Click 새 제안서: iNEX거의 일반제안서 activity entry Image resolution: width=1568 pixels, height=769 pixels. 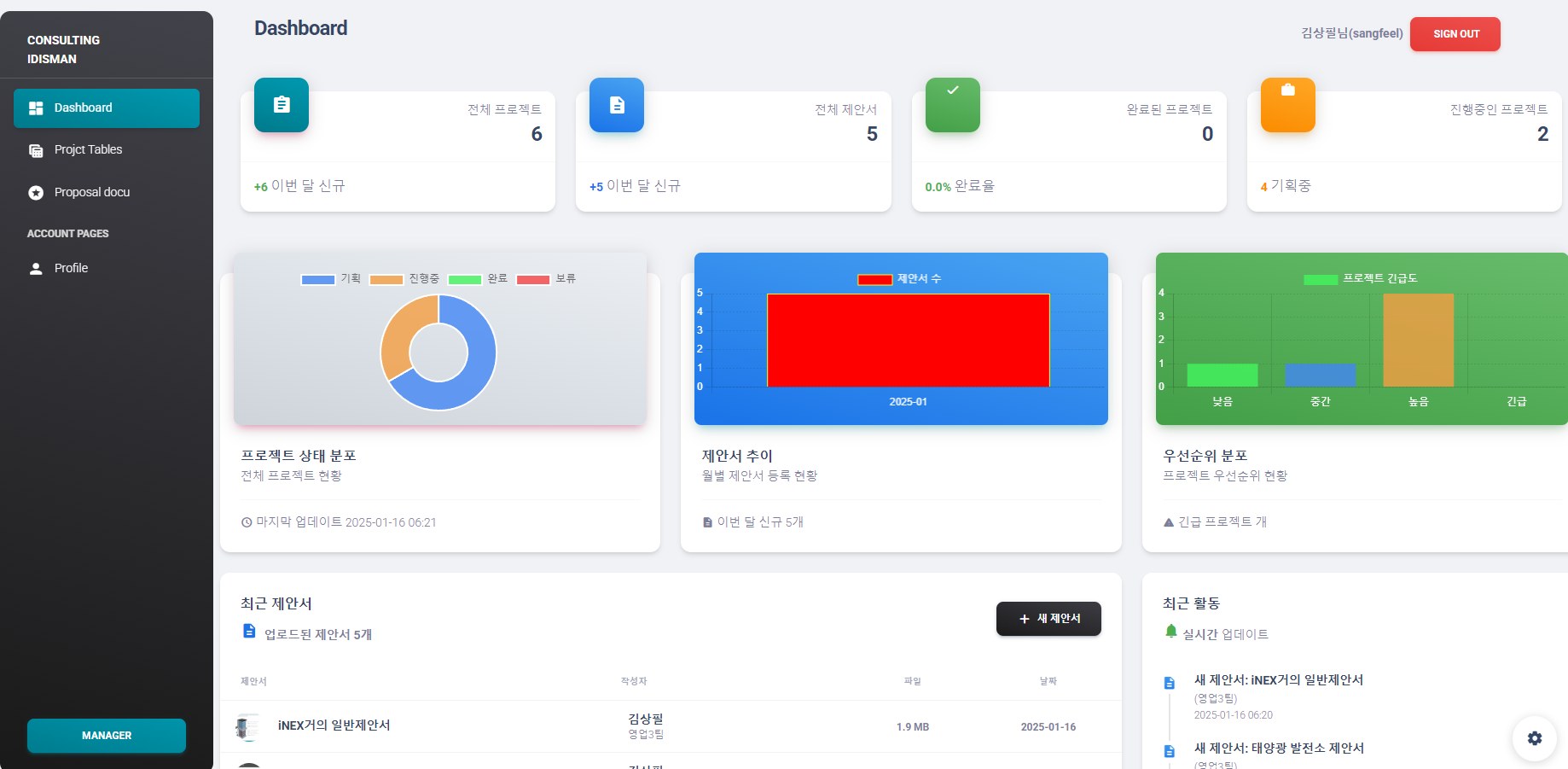coord(1279,680)
